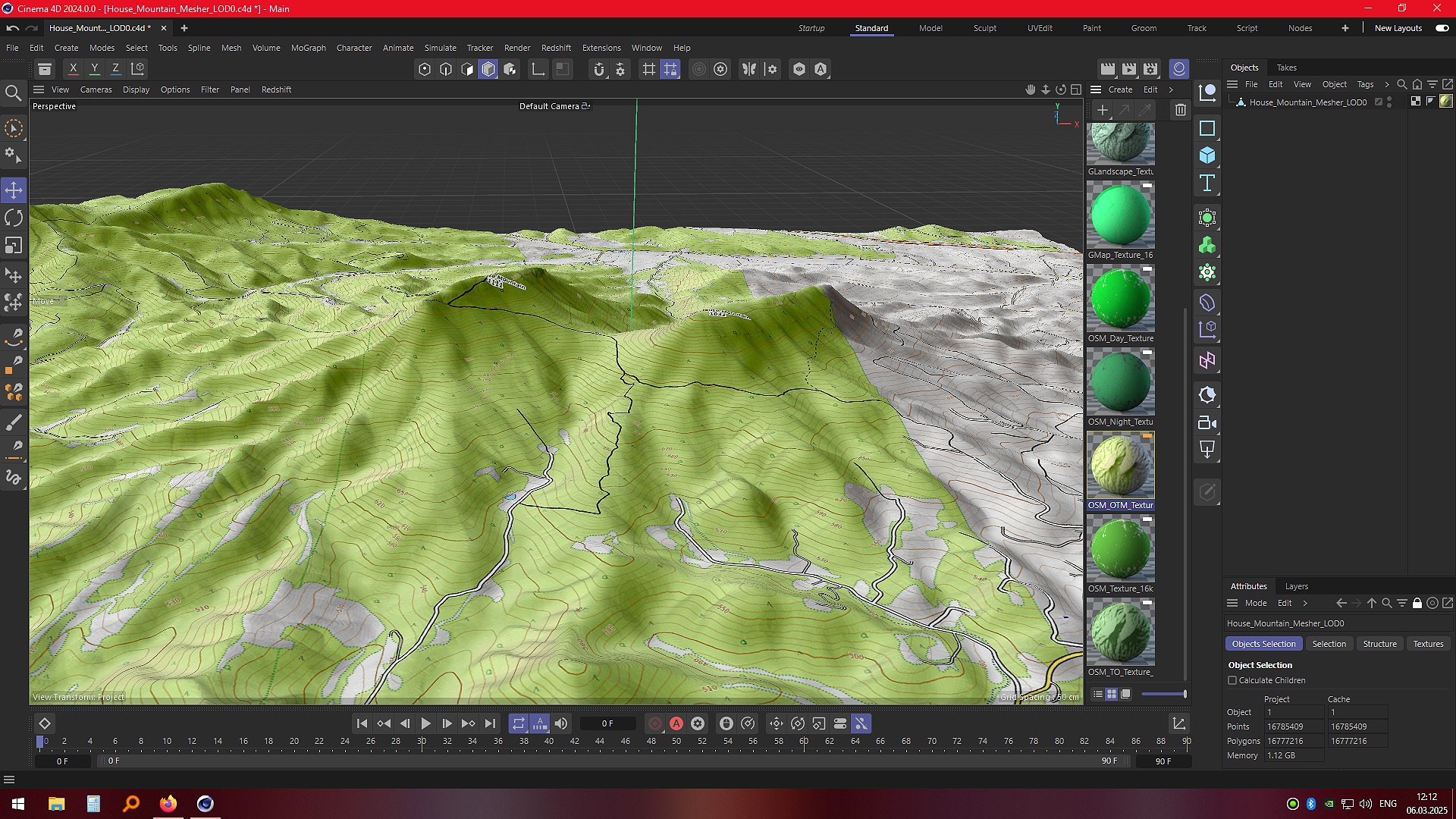The width and height of the screenshot is (1456, 819).
Task: Switch to UVEdit layout
Action: 1039,28
